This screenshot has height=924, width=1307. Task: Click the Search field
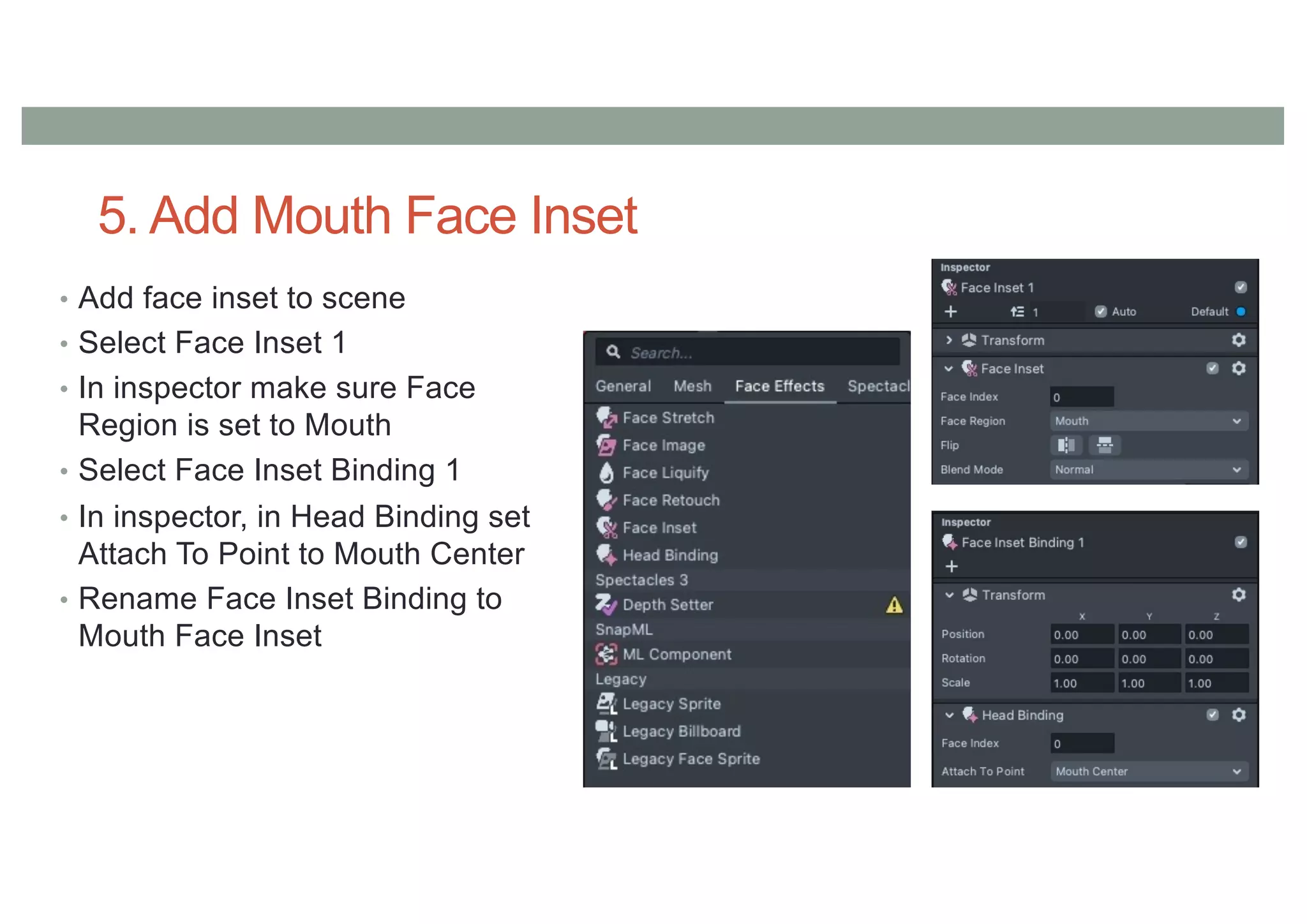click(748, 352)
